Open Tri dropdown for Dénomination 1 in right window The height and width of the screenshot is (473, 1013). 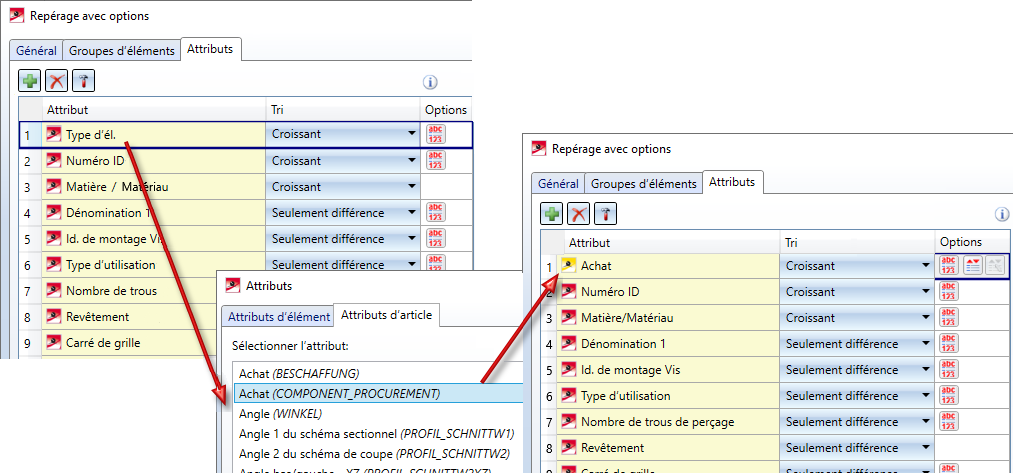pos(925,344)
